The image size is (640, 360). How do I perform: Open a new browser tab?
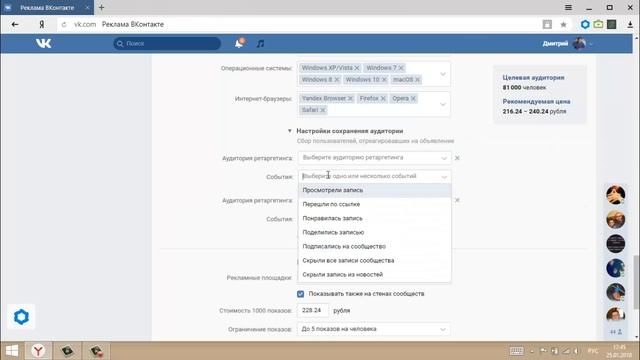click(x=102, y=7)
